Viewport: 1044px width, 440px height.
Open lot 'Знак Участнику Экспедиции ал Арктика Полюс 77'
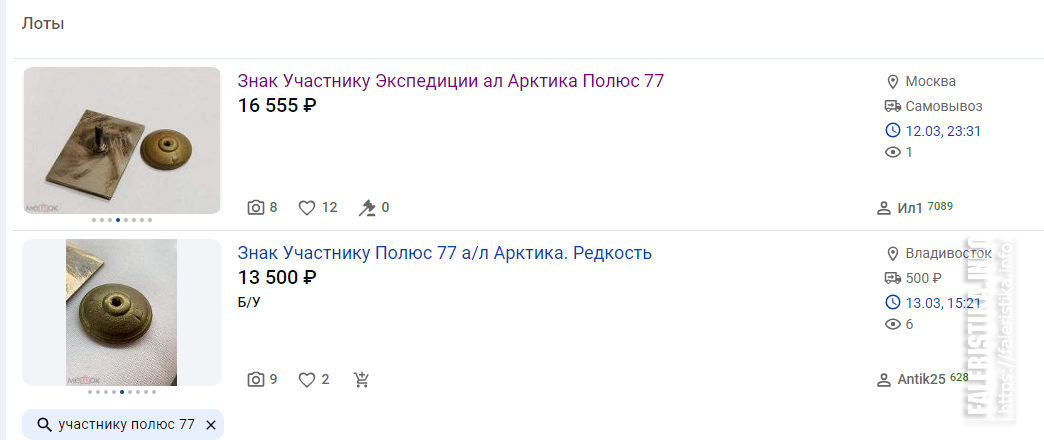(451, 81)
